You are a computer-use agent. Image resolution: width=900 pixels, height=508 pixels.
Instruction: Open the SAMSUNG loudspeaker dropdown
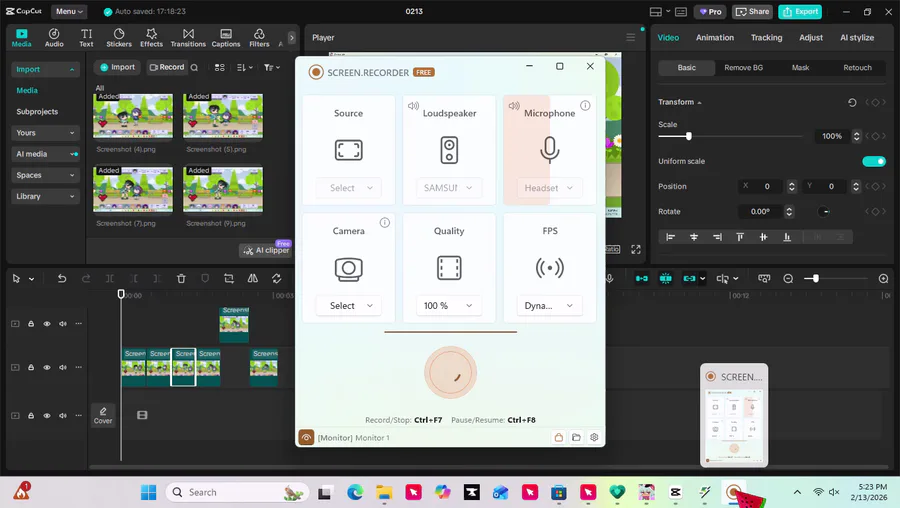coord(449,188)
